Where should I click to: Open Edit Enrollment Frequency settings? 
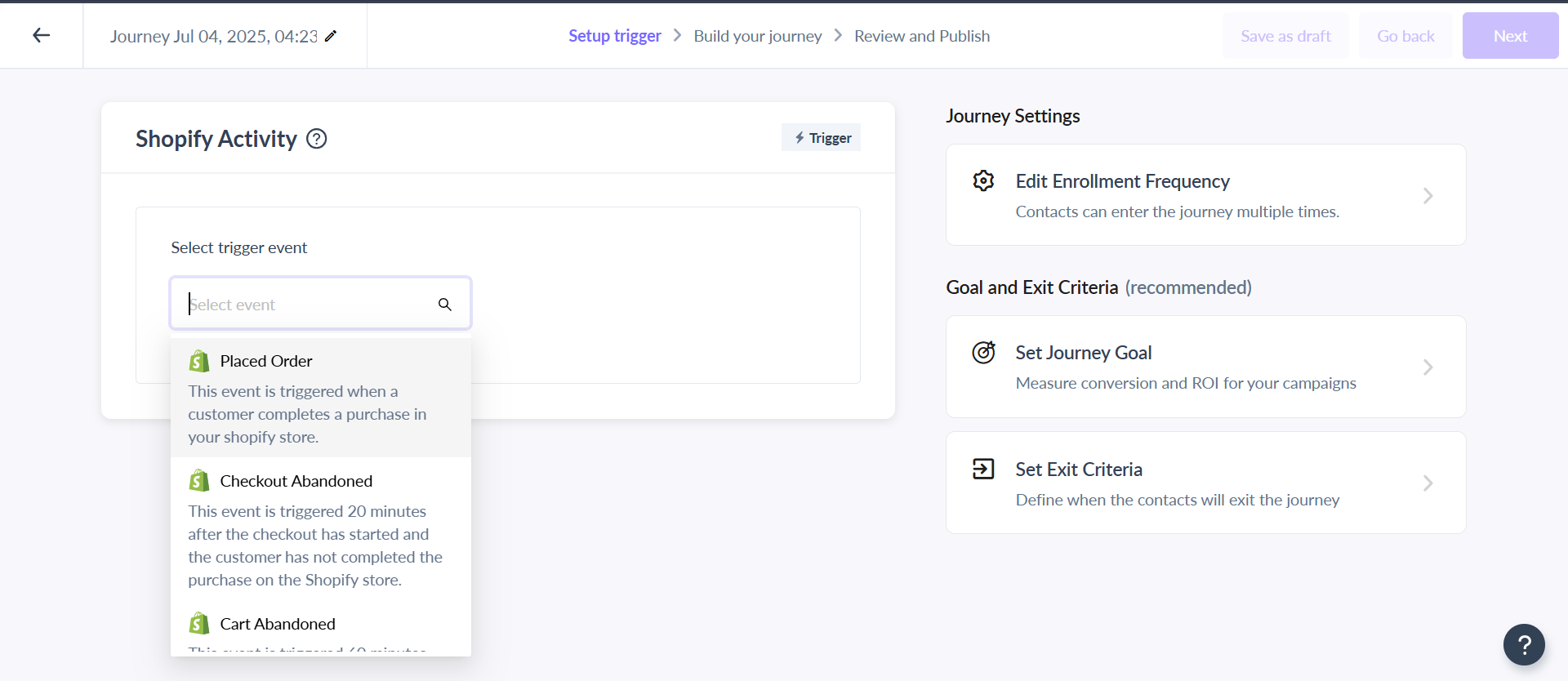coord(1206,195)
